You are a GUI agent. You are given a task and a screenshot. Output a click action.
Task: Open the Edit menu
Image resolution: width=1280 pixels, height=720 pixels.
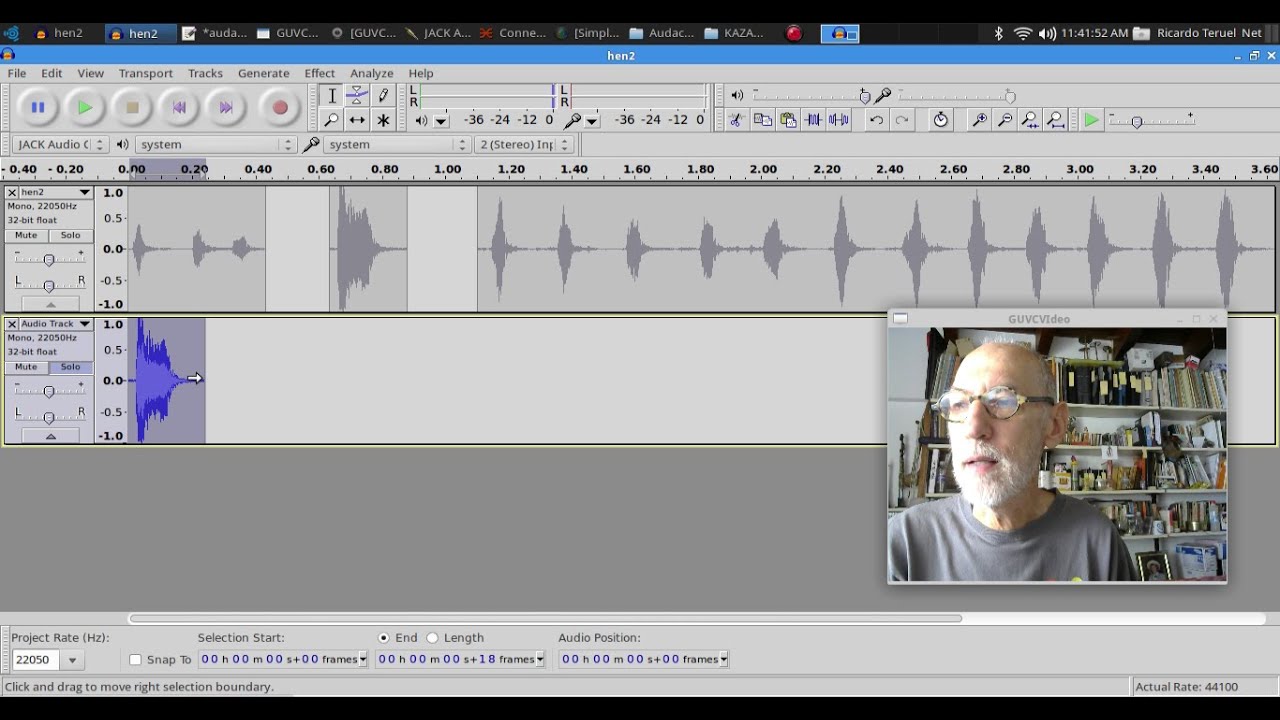[51, 73]
